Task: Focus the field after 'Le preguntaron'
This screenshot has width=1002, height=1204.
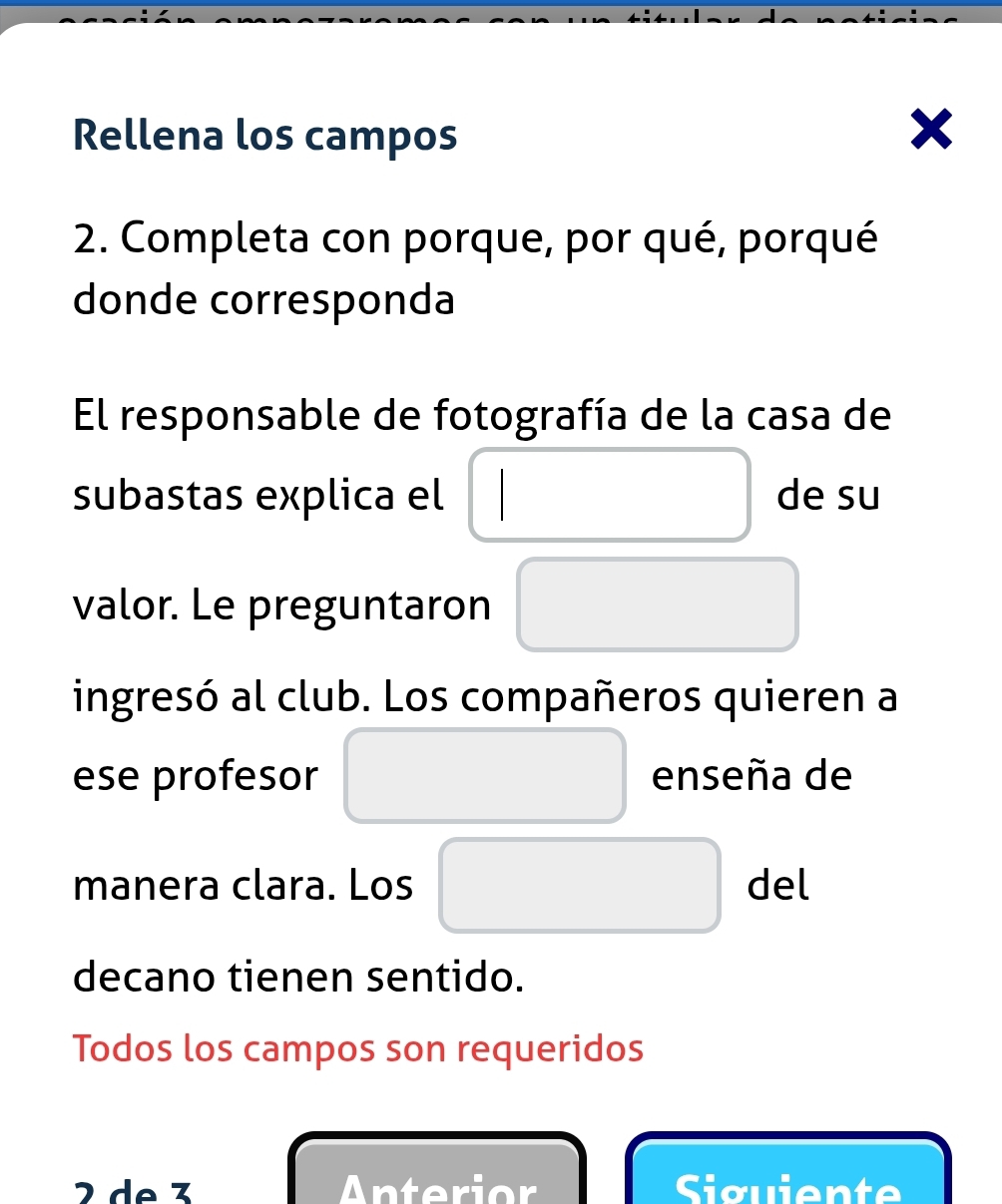Action: point(658,605)
